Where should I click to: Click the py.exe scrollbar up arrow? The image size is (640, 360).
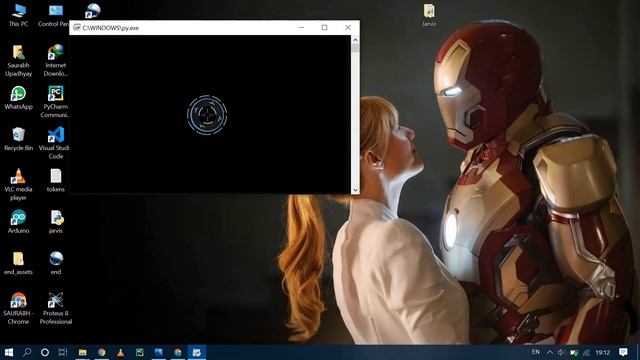(x=355, y=40)
